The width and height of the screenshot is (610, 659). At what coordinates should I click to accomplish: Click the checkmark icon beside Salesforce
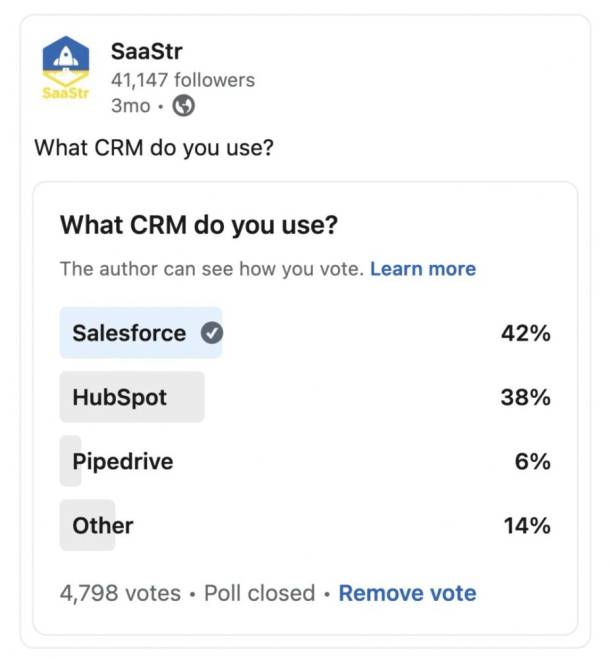coord(211,333)
